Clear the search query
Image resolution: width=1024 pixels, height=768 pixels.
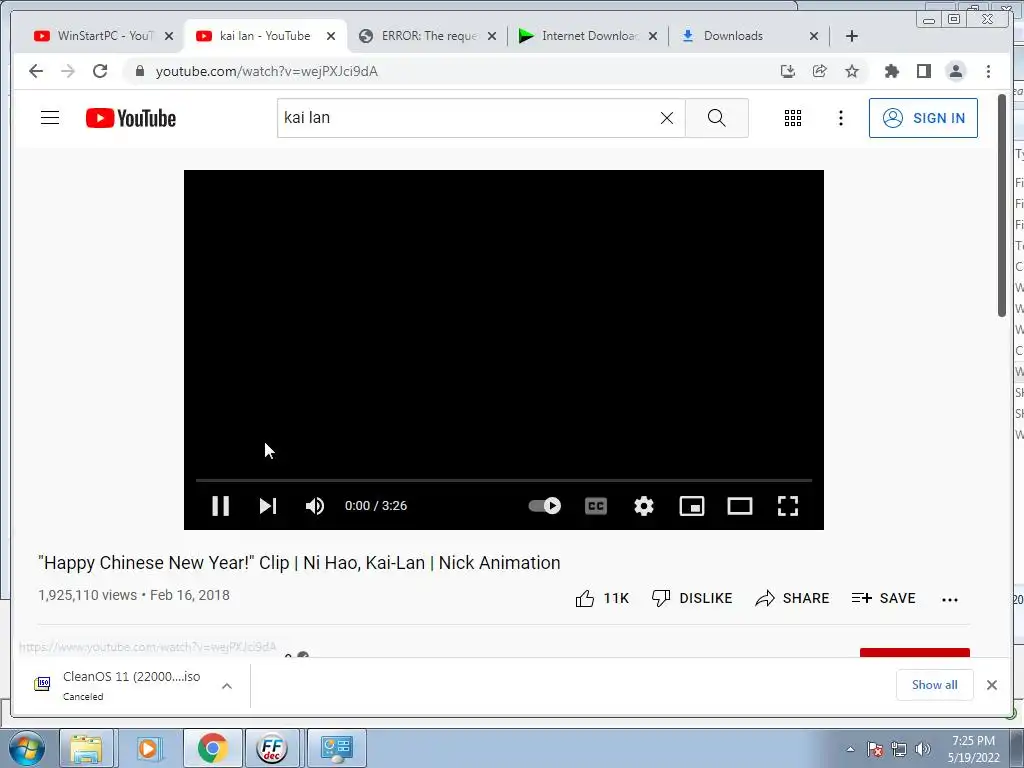click(x=666, y=118)
